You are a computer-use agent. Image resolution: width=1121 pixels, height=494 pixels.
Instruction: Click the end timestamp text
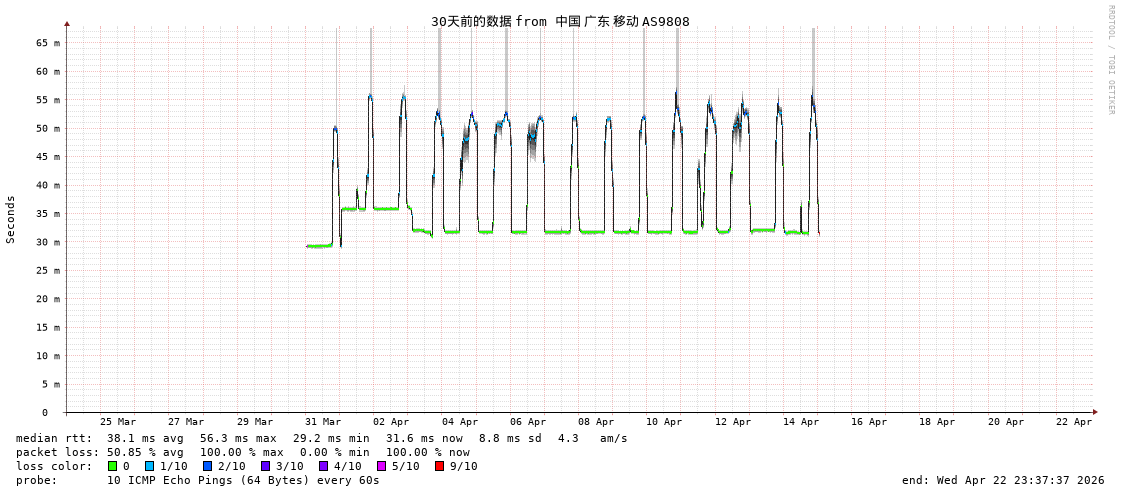pos(1003,480)
